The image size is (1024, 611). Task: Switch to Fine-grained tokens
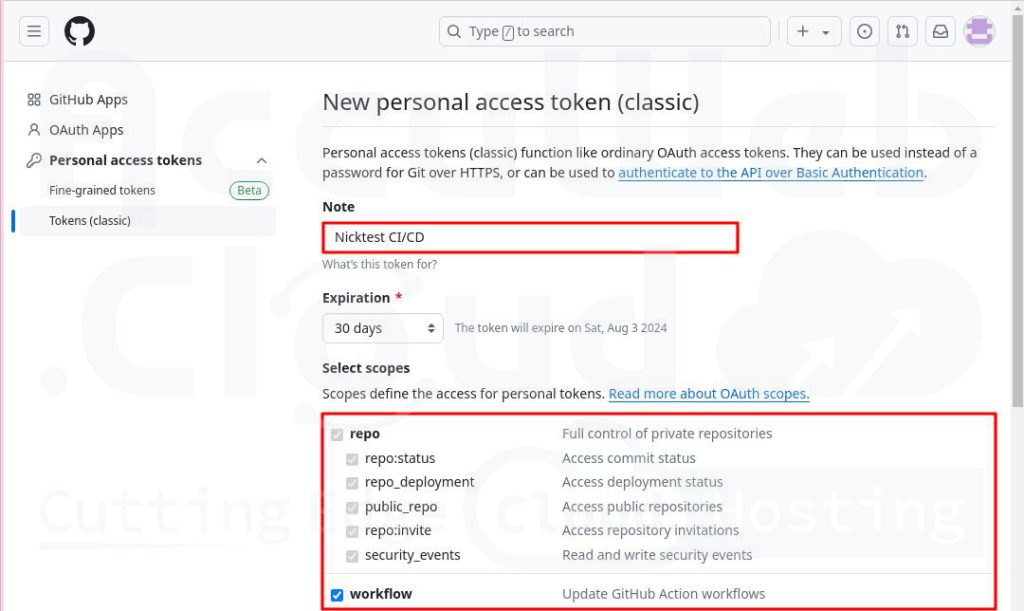pyautogui.click(x=102, y=190)
